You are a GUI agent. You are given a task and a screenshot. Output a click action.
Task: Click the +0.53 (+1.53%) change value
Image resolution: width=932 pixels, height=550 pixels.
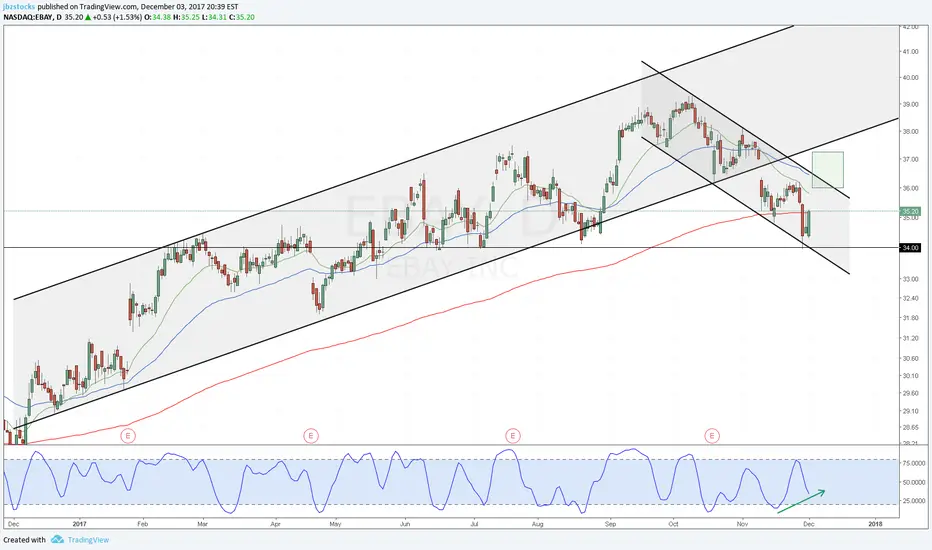(x=117, y=17)
